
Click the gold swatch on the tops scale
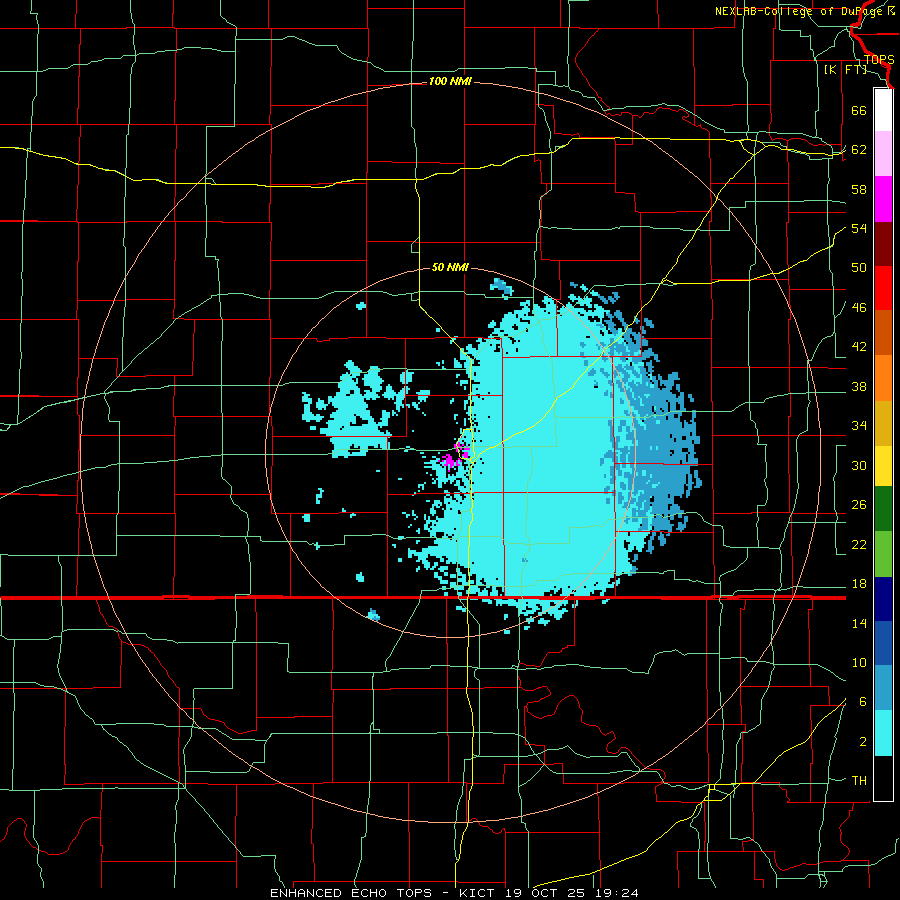coord(883,422)
